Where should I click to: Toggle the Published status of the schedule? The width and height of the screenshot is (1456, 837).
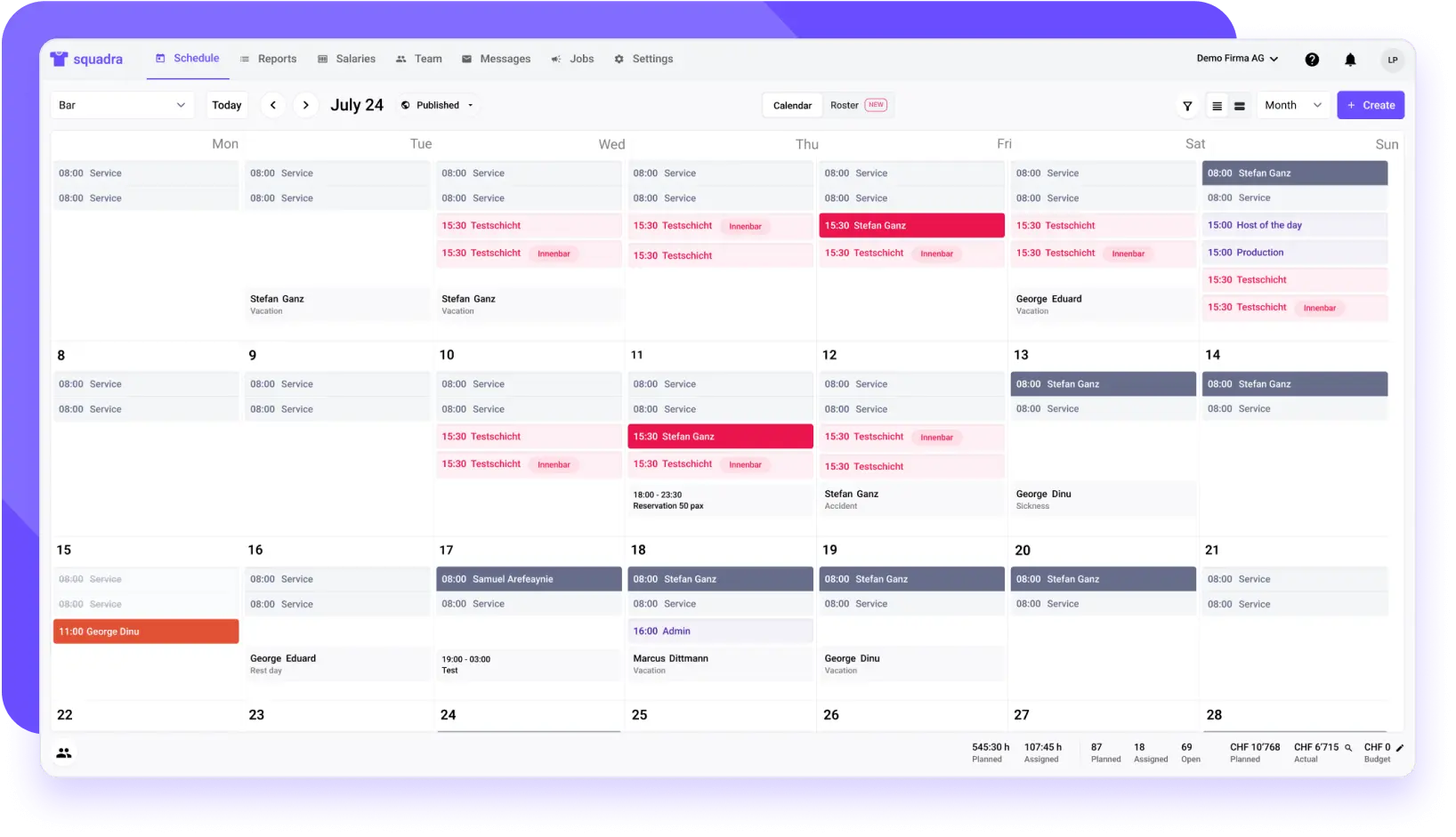436,105
